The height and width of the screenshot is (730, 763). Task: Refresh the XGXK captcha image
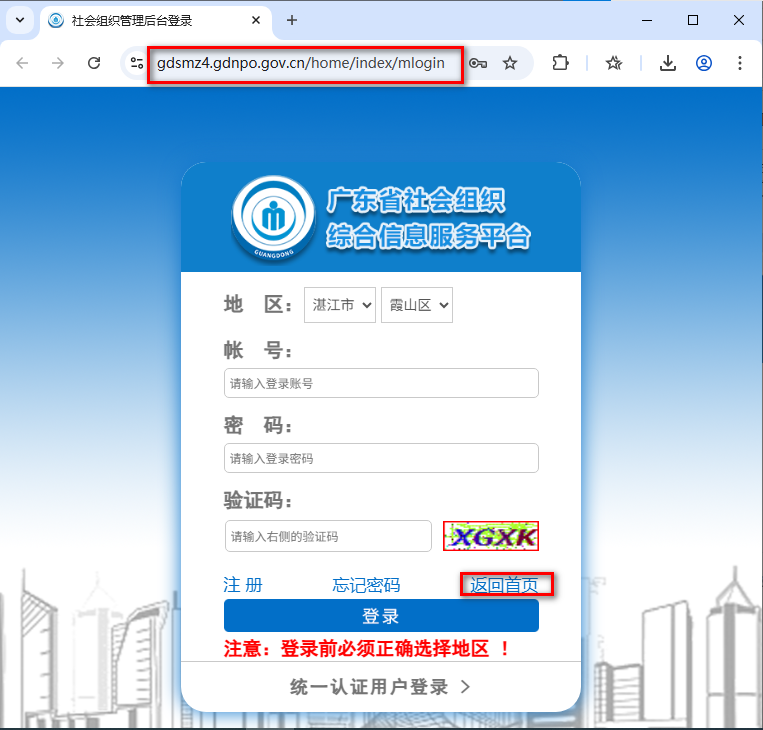pyautogui.click(x=491, y=536)
